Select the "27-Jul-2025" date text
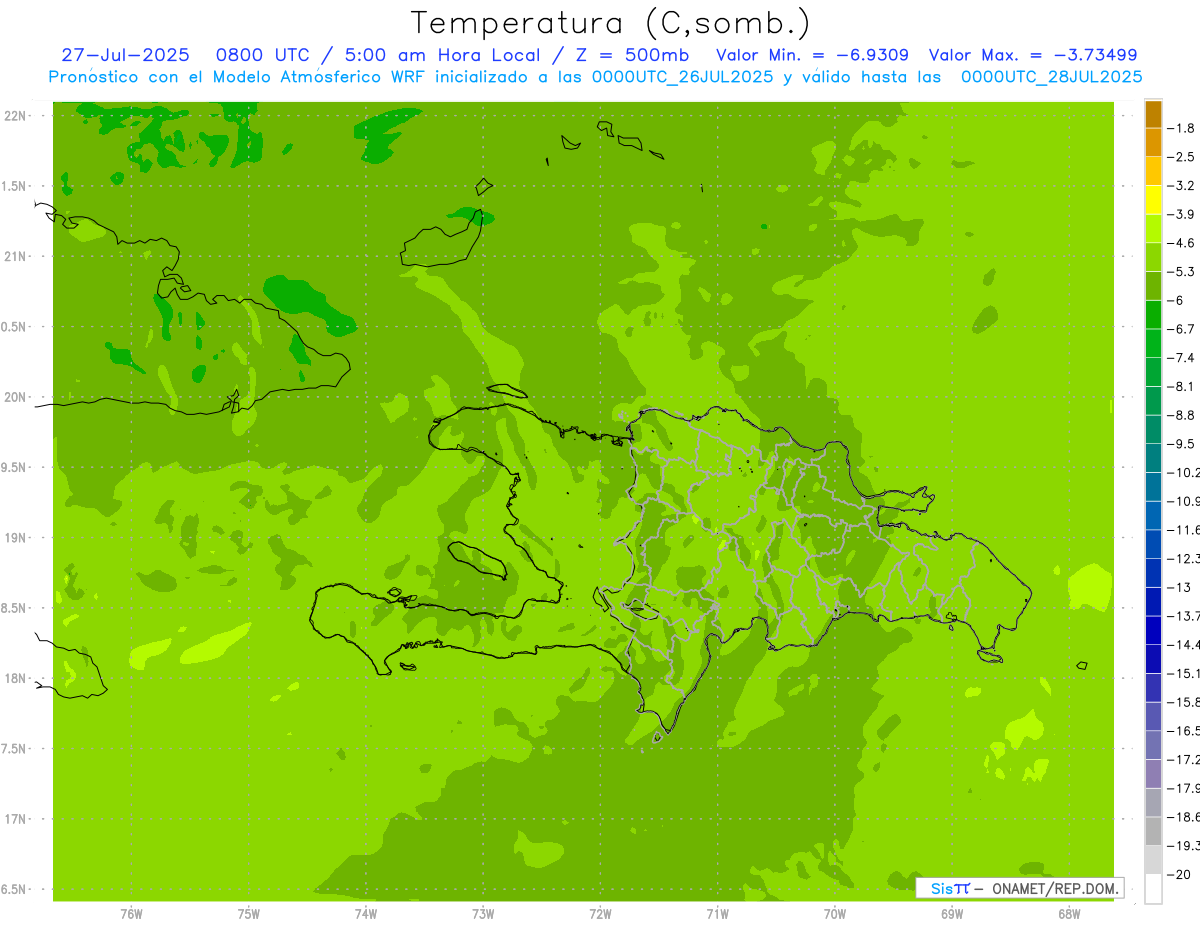 125,55
